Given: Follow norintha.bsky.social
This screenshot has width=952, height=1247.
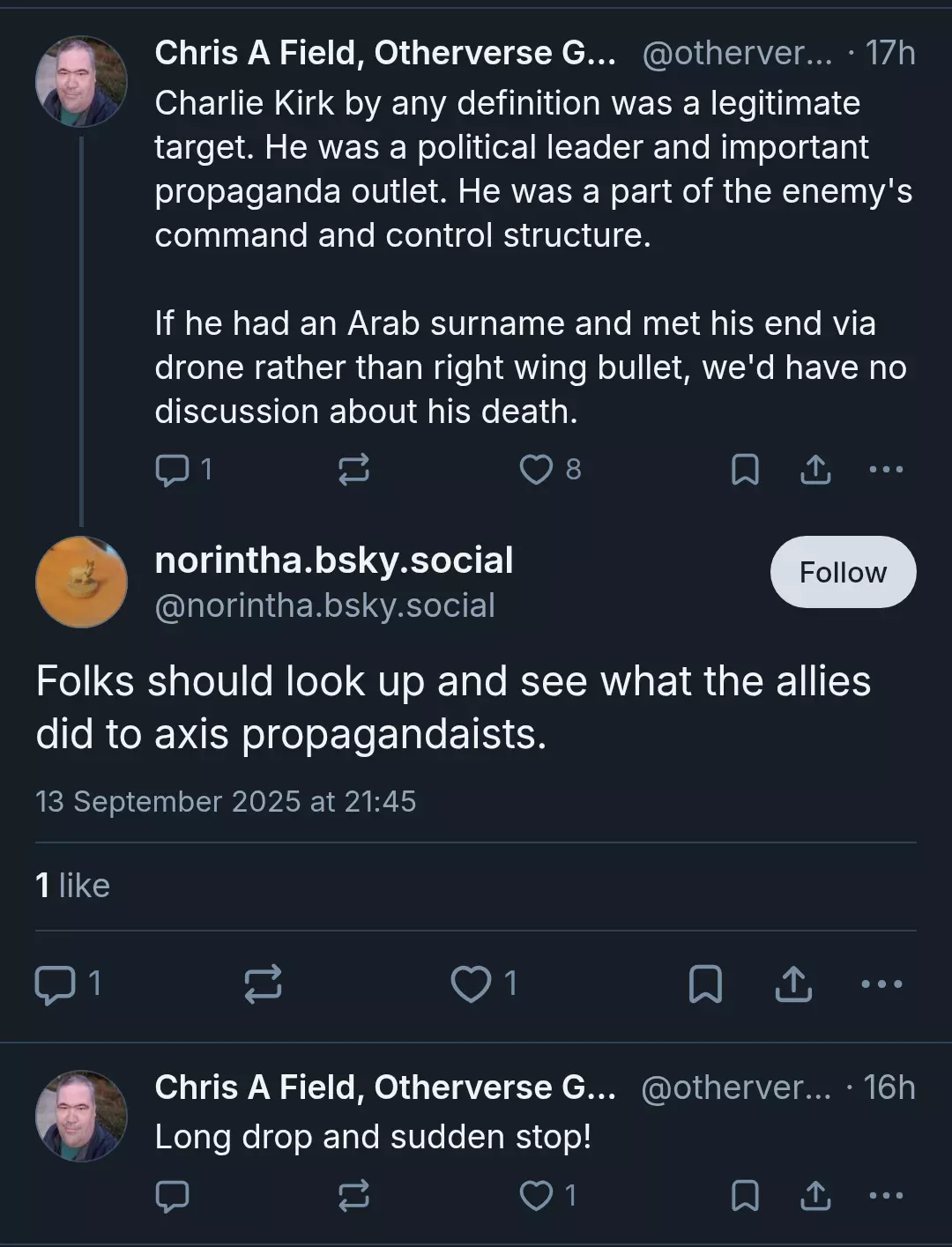Looking at the screenshot, I should coord(843,572).
